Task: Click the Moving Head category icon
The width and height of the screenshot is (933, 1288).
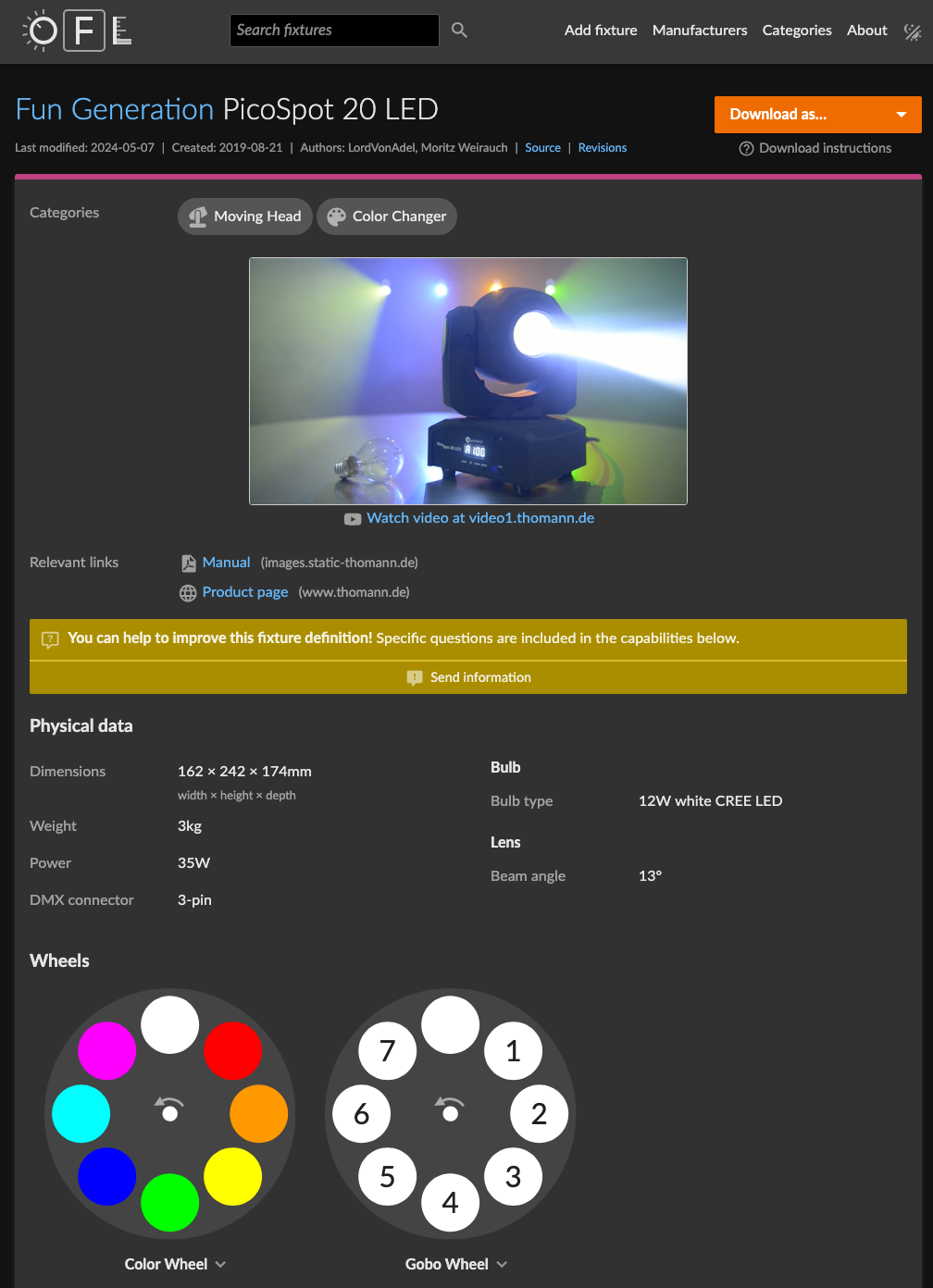Action: coord(197,217)
